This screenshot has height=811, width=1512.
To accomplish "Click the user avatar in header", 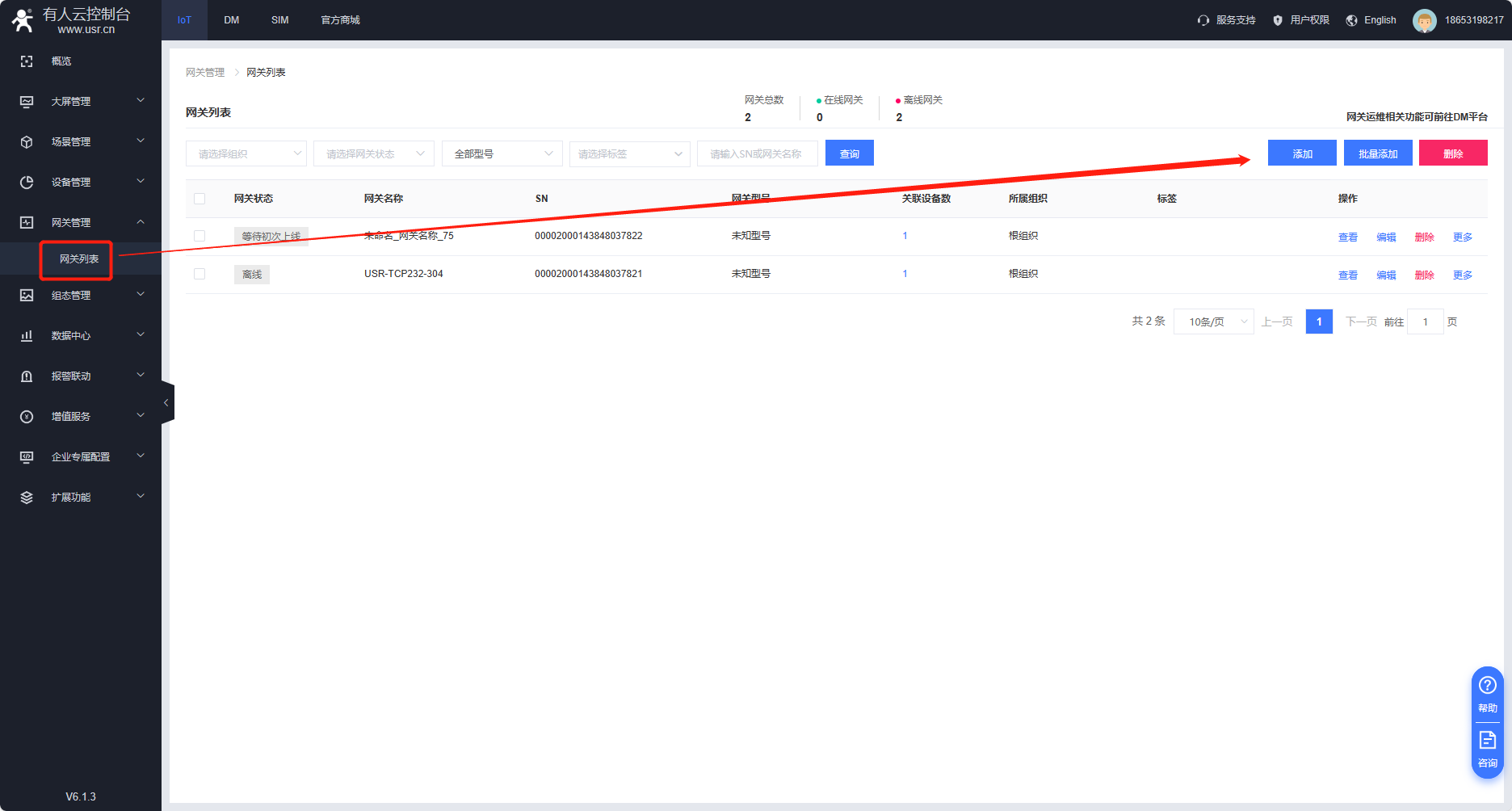I will tap(1424, 20).
